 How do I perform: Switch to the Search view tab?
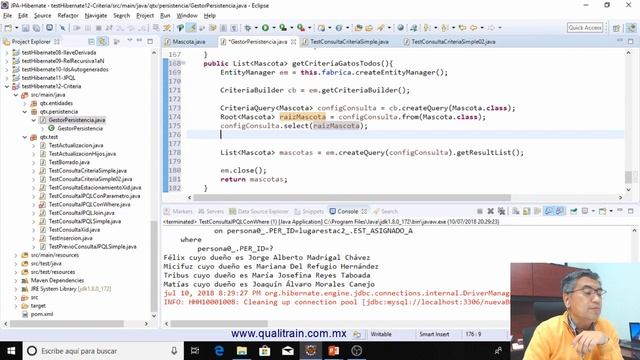(x=385, y=211)
